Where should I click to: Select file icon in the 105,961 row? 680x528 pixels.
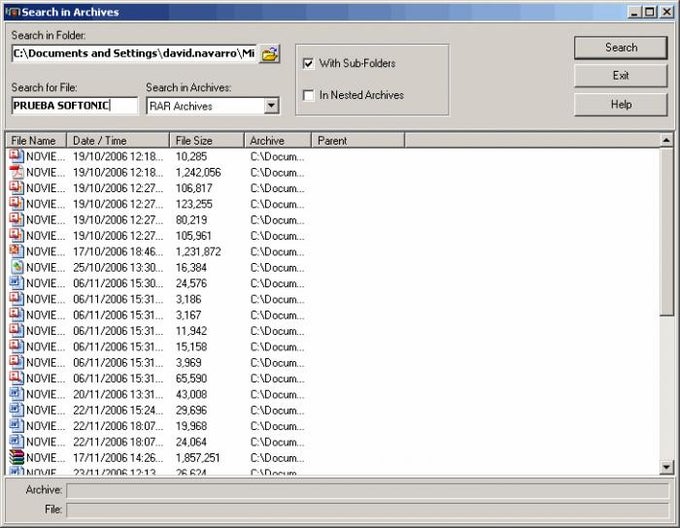(16, 235)
